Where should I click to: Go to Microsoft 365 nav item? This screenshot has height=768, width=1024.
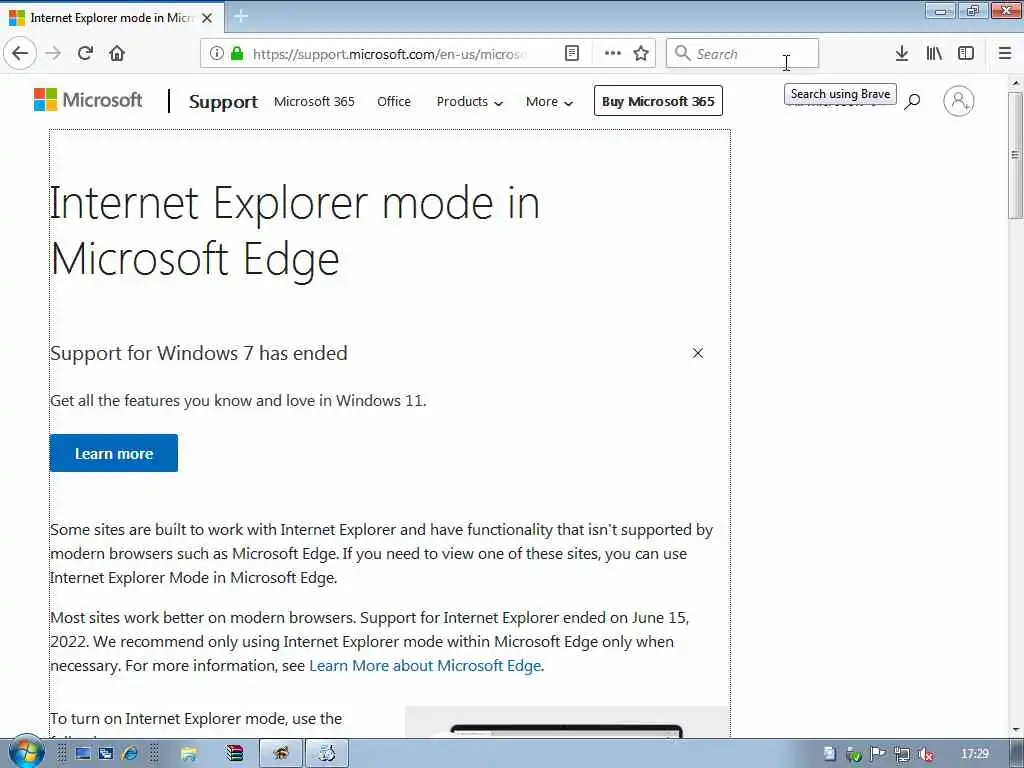tap(314, 101)
